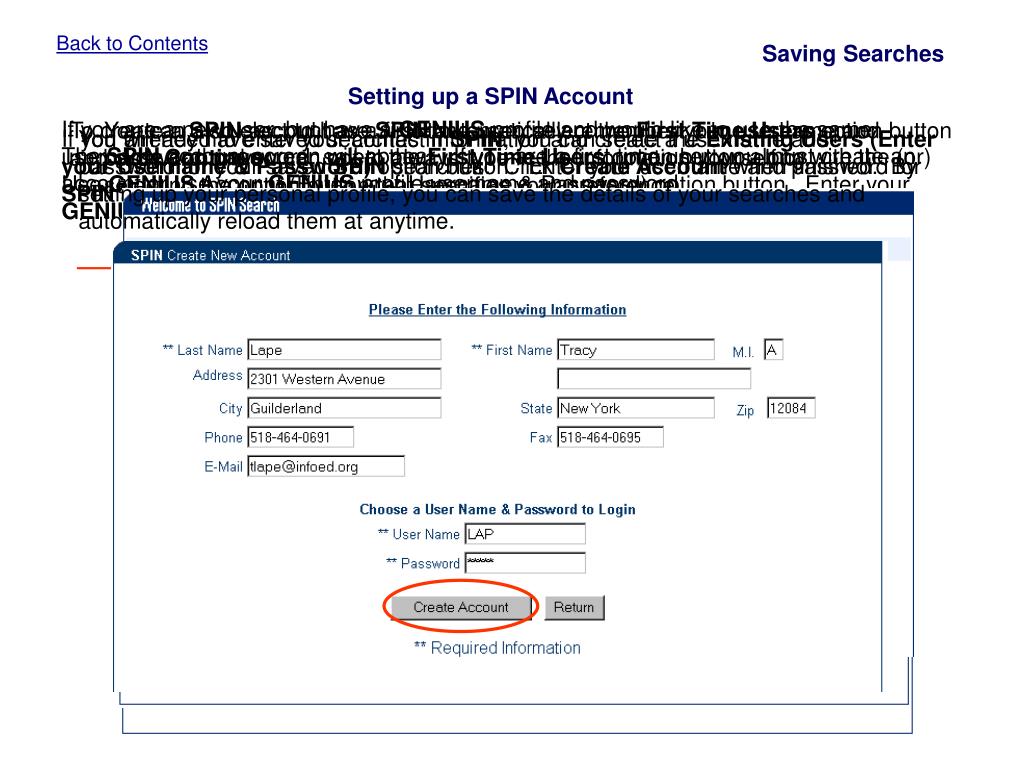Click the Password field
This screenshot has width=1024, height=768.
(525, 563)
